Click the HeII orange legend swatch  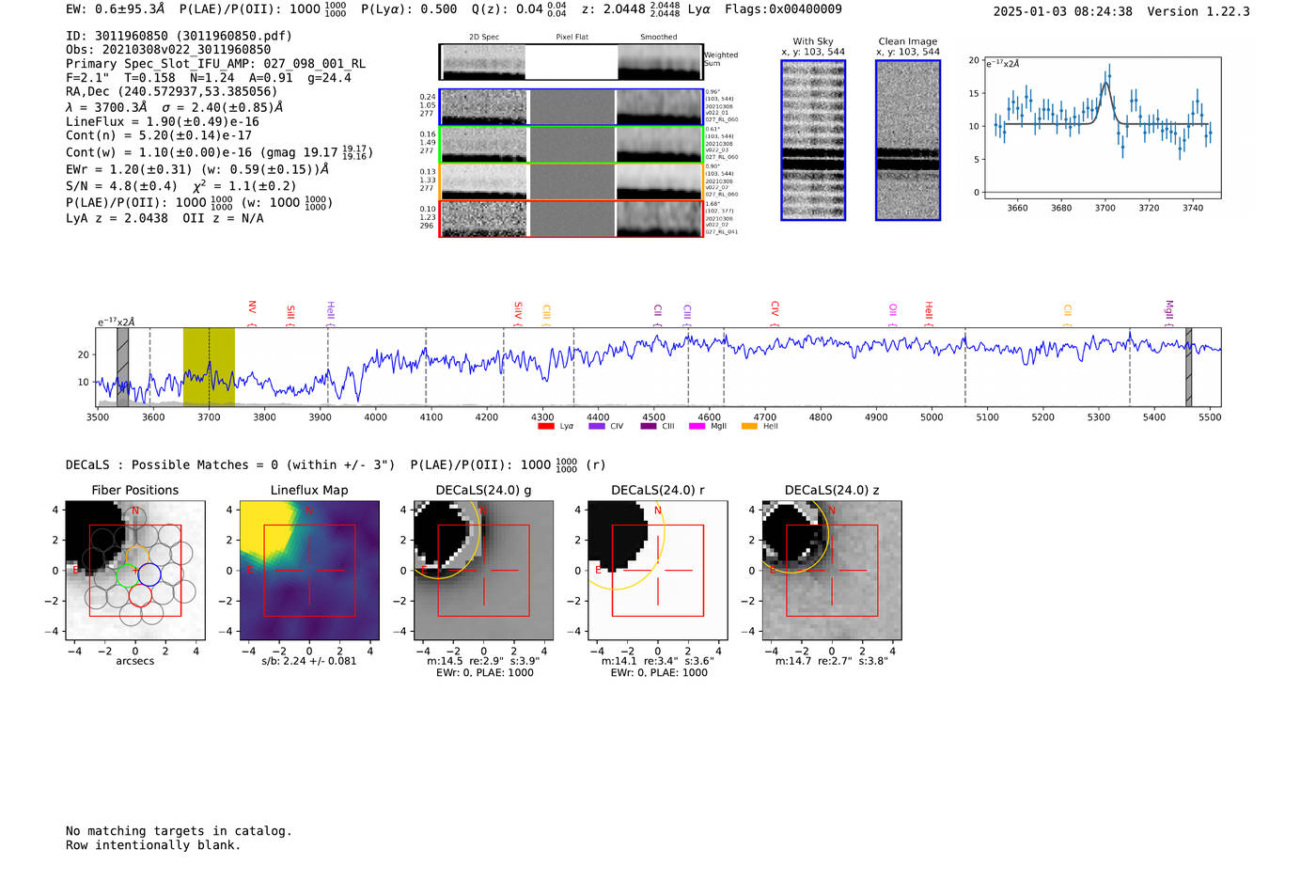coord(749,427)
